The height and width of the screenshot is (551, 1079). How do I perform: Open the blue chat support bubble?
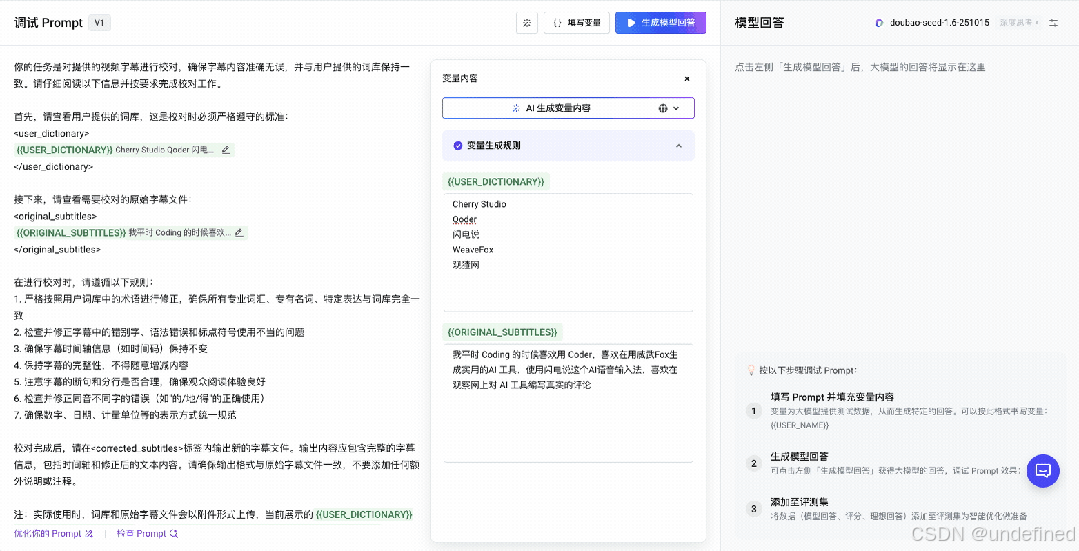pyautogui.click(x=1043, y=471)
